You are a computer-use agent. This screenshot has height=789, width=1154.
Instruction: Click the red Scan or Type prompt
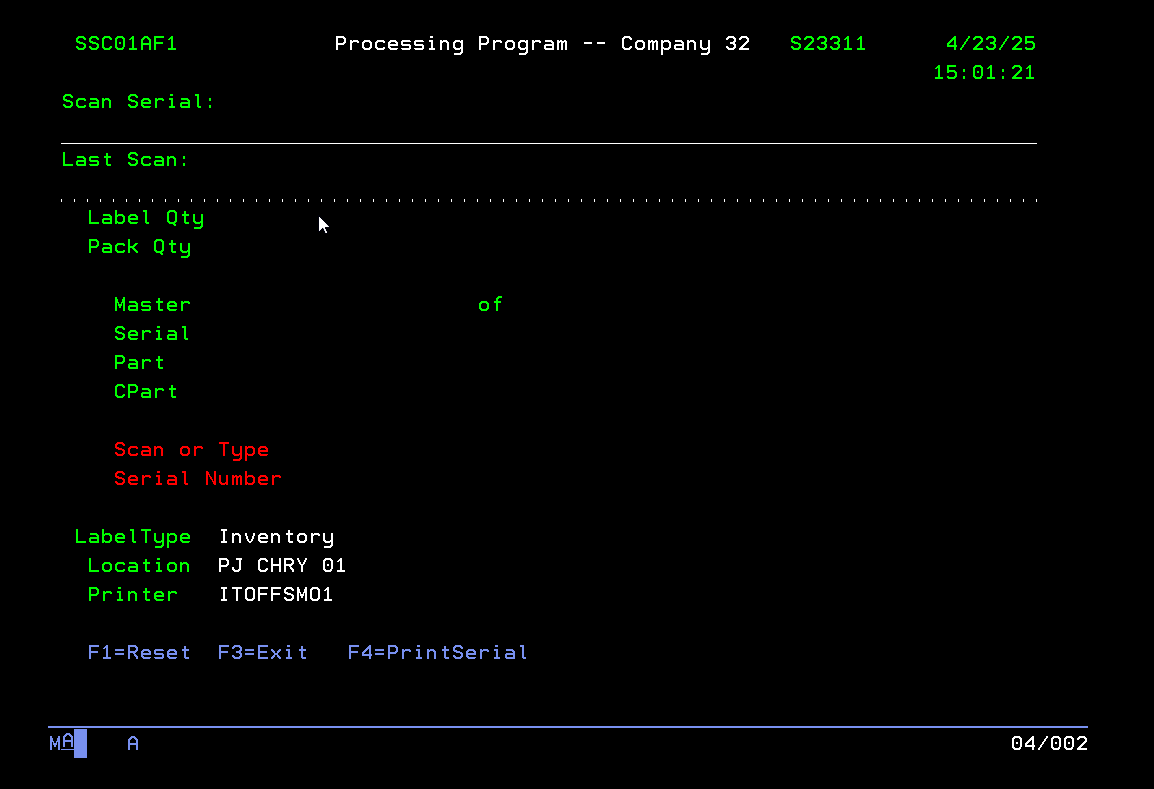[x=191, y=450]
